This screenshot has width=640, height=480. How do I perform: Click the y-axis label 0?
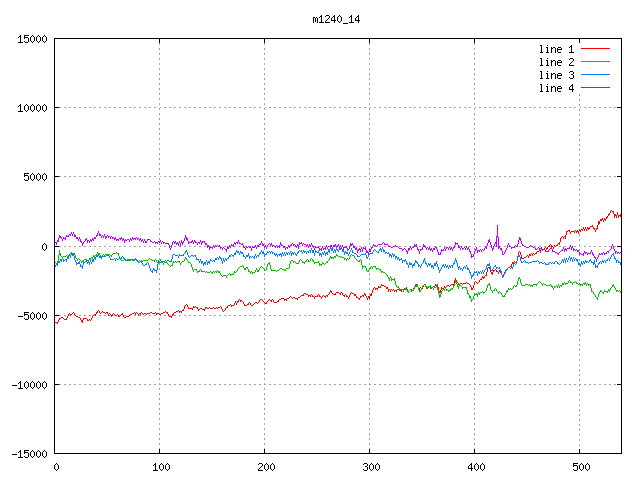coord(44,247)
